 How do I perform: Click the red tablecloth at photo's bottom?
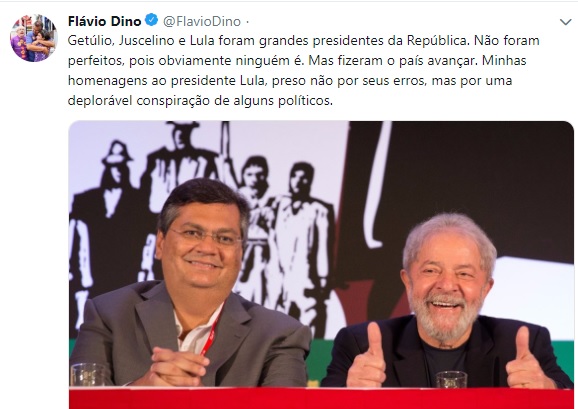point(321,398)
